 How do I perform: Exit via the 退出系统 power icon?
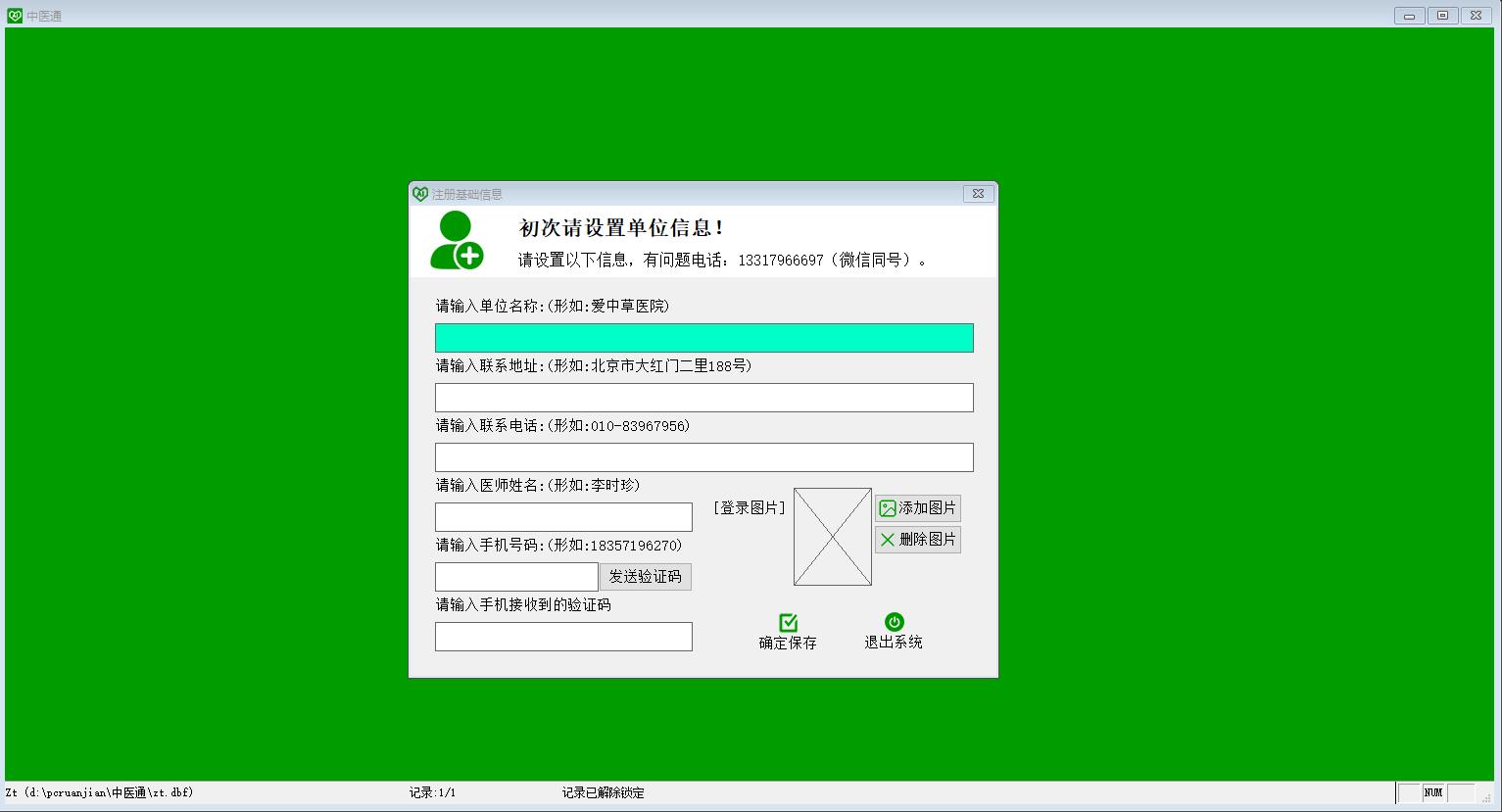coord(894,622)
